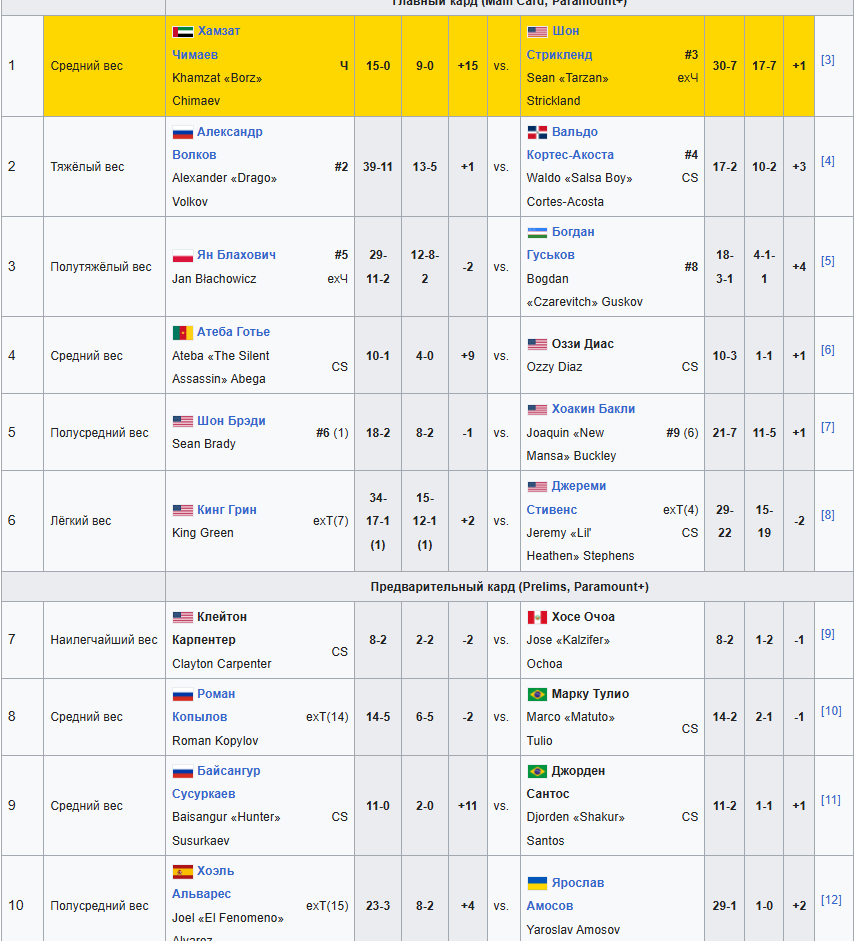This screenshot has height=941, width=868.
Task: Open the Шон Стрикленд article link
Action: [x=559, y=43]
